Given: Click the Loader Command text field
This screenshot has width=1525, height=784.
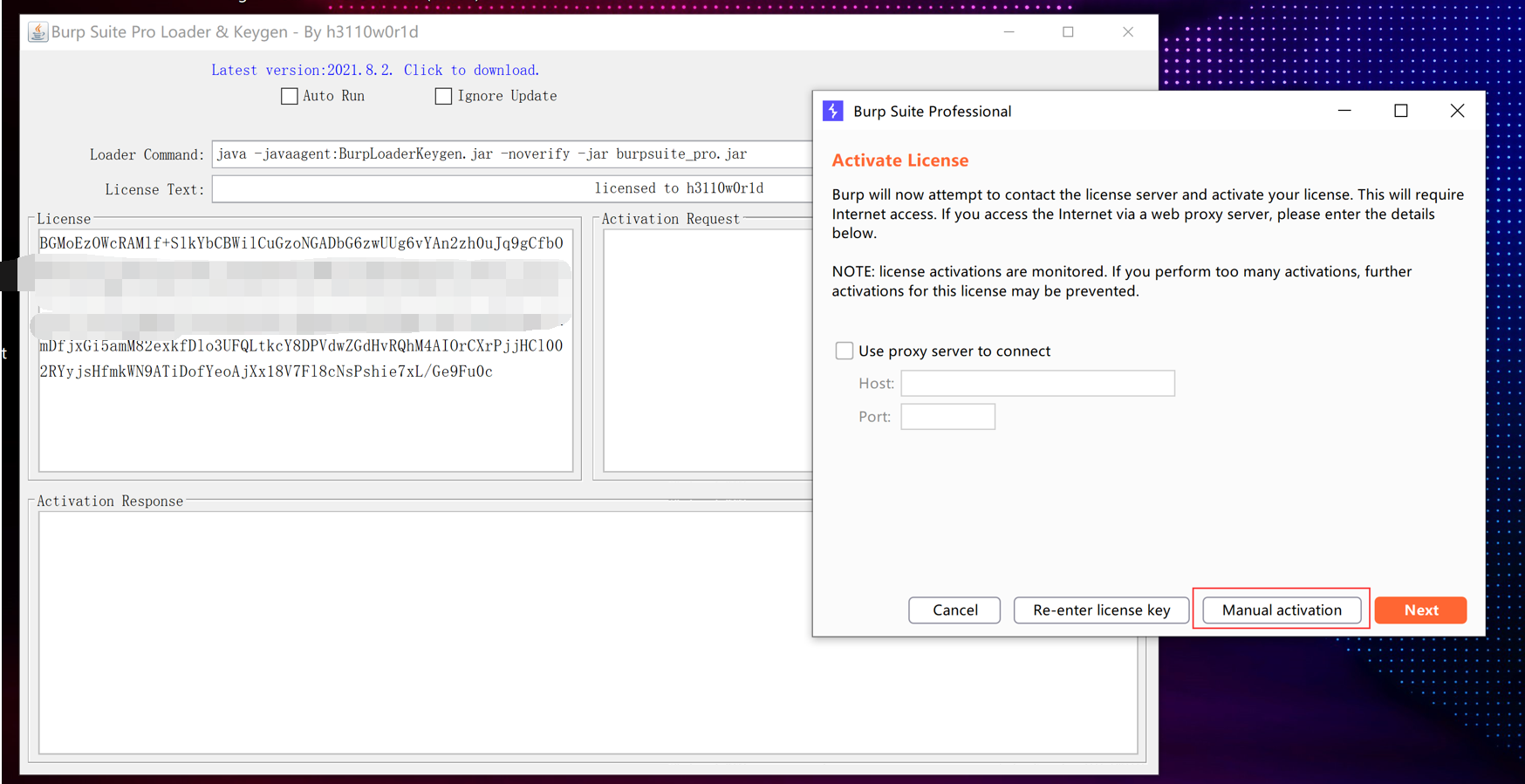Looking at the screenshot, I should pos(512,154).
